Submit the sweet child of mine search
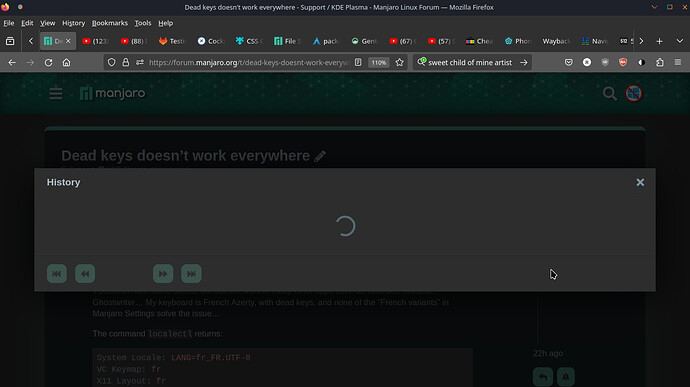 coord(524,63)
